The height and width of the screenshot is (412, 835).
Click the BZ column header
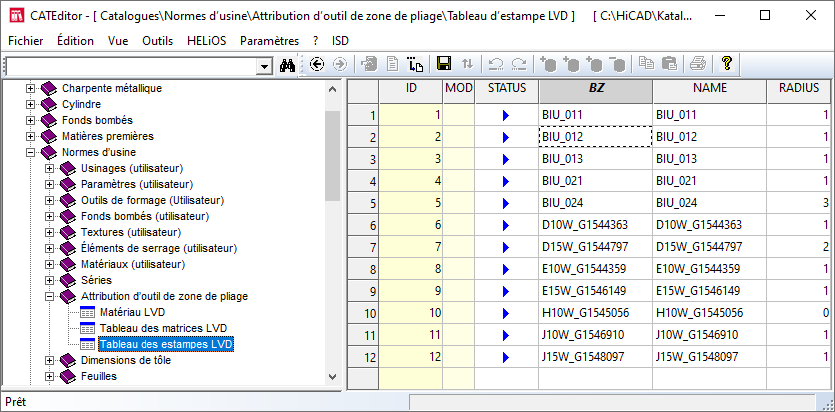tap(595, 89)
